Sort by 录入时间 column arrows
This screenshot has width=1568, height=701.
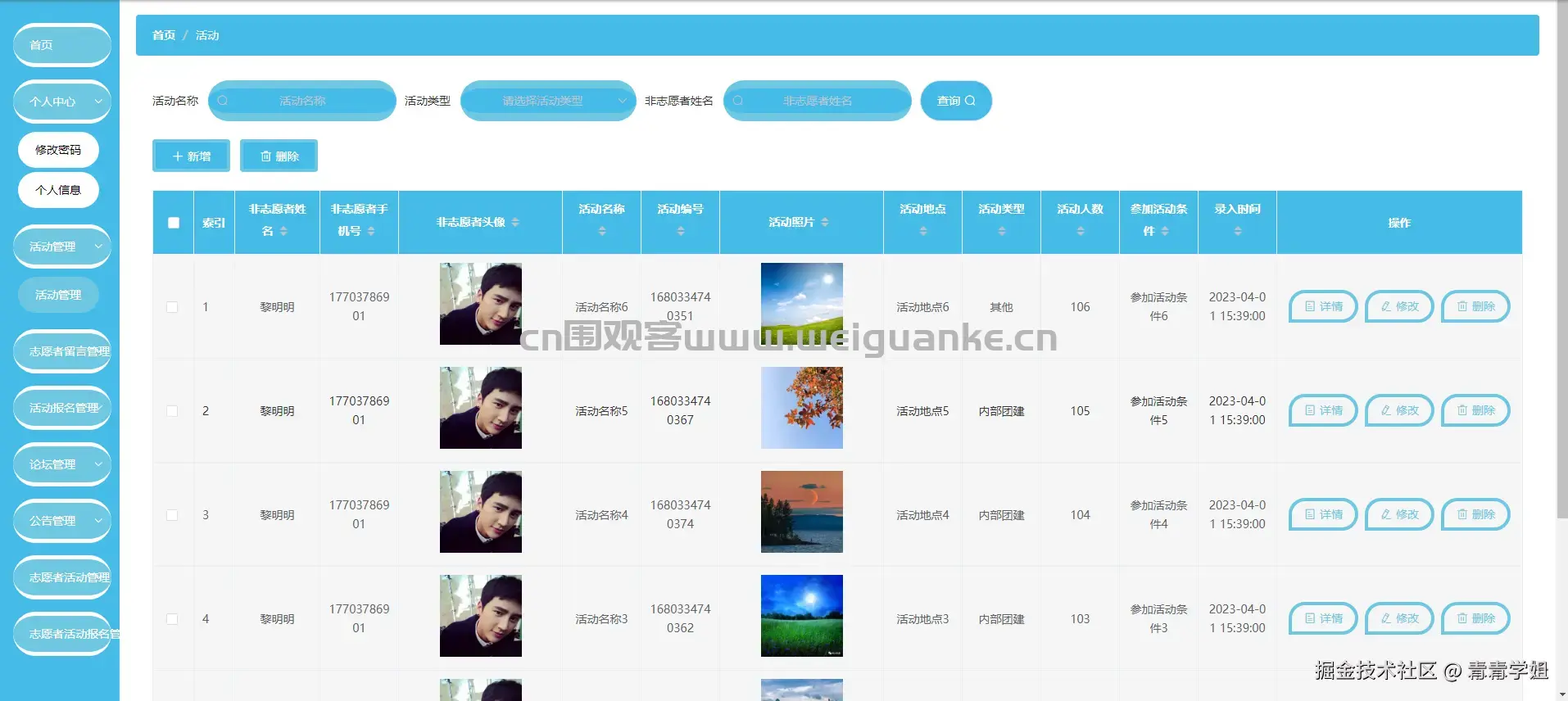tap(1238, 232)
